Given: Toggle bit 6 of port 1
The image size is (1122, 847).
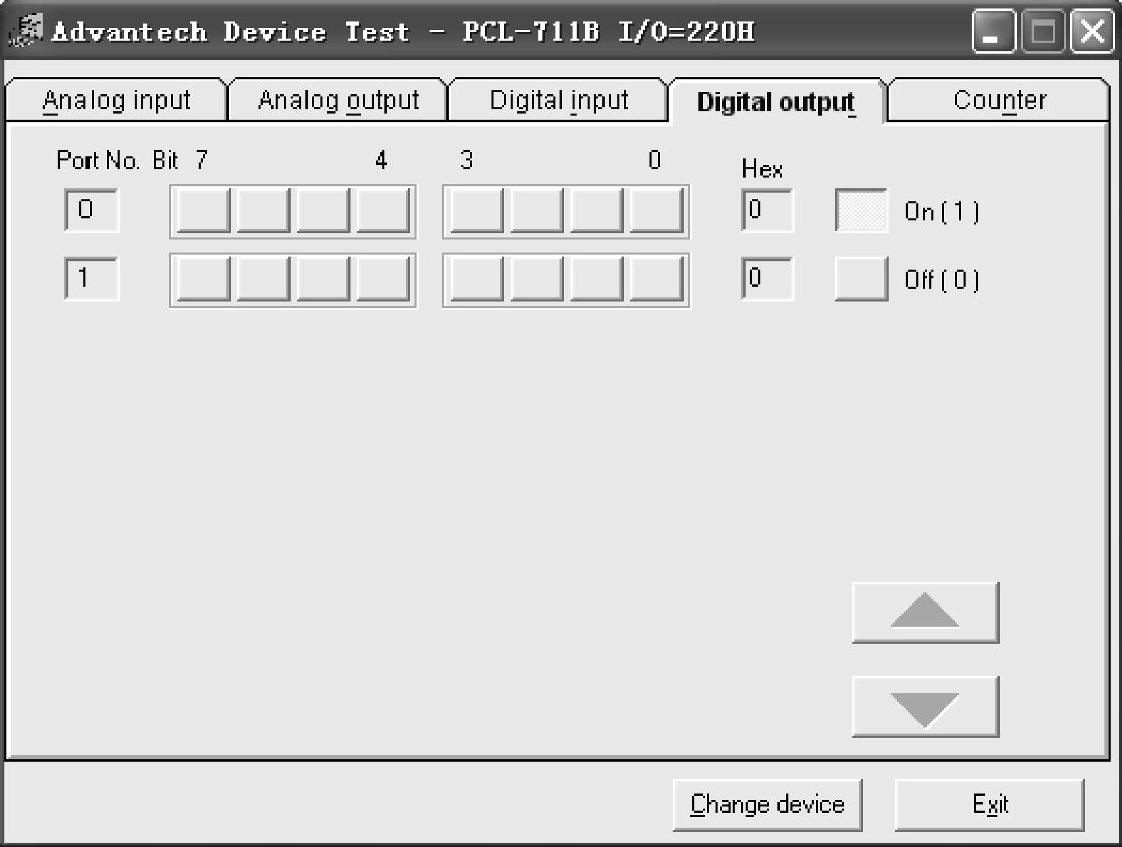Looking at the screenshot, I should click(263, 279).
